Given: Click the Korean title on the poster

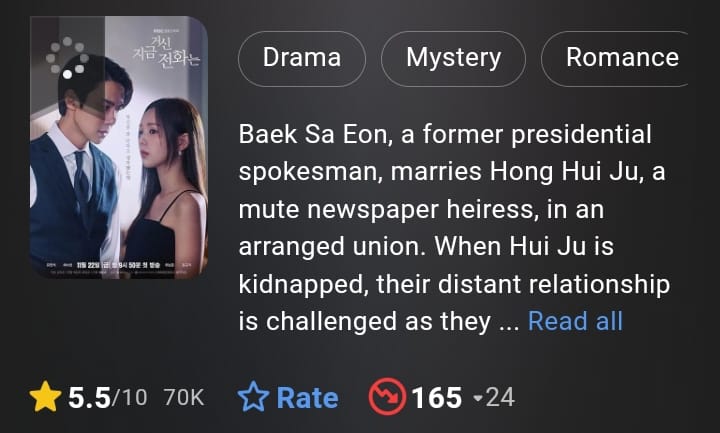Looking at the screenshot, I should point(167,52).
